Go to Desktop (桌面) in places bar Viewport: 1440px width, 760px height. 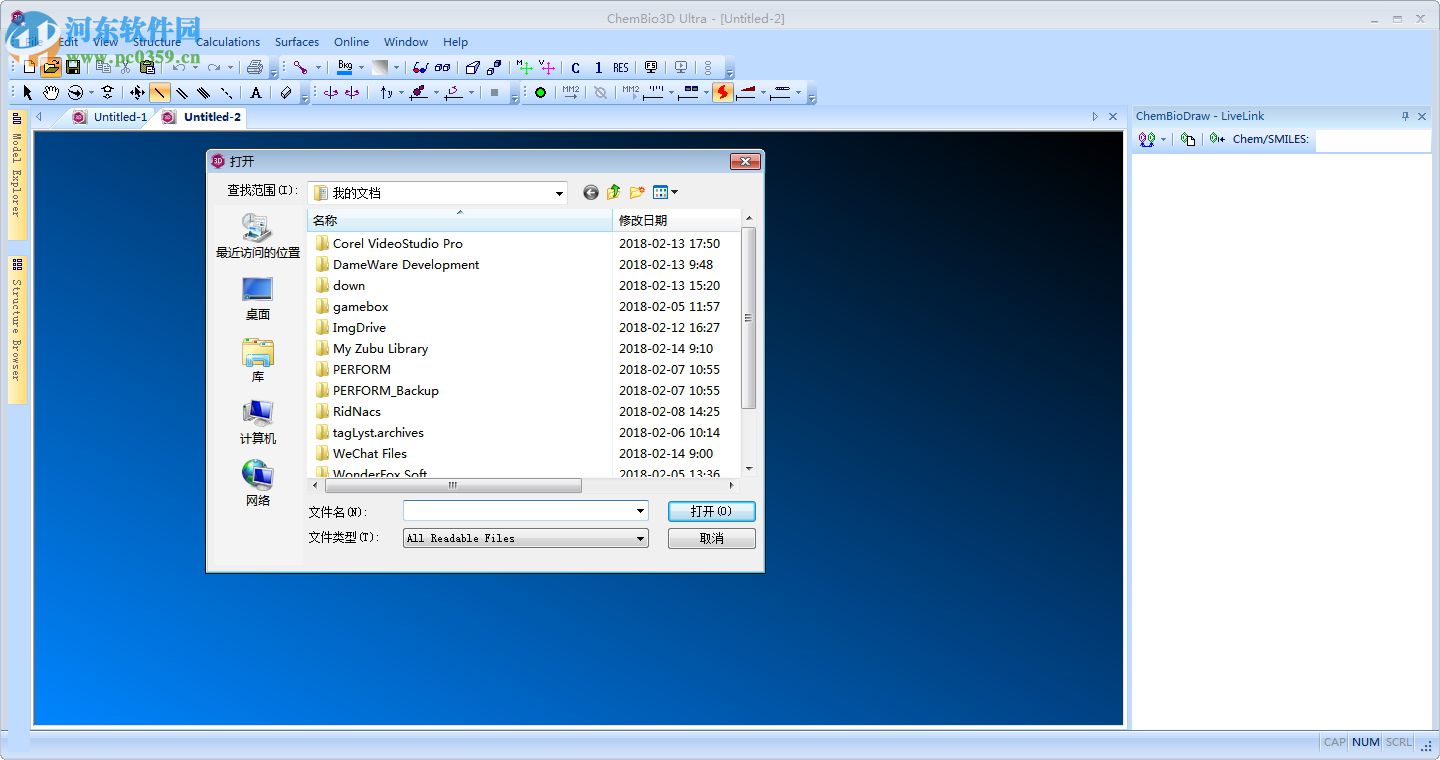tap(258, 299)
